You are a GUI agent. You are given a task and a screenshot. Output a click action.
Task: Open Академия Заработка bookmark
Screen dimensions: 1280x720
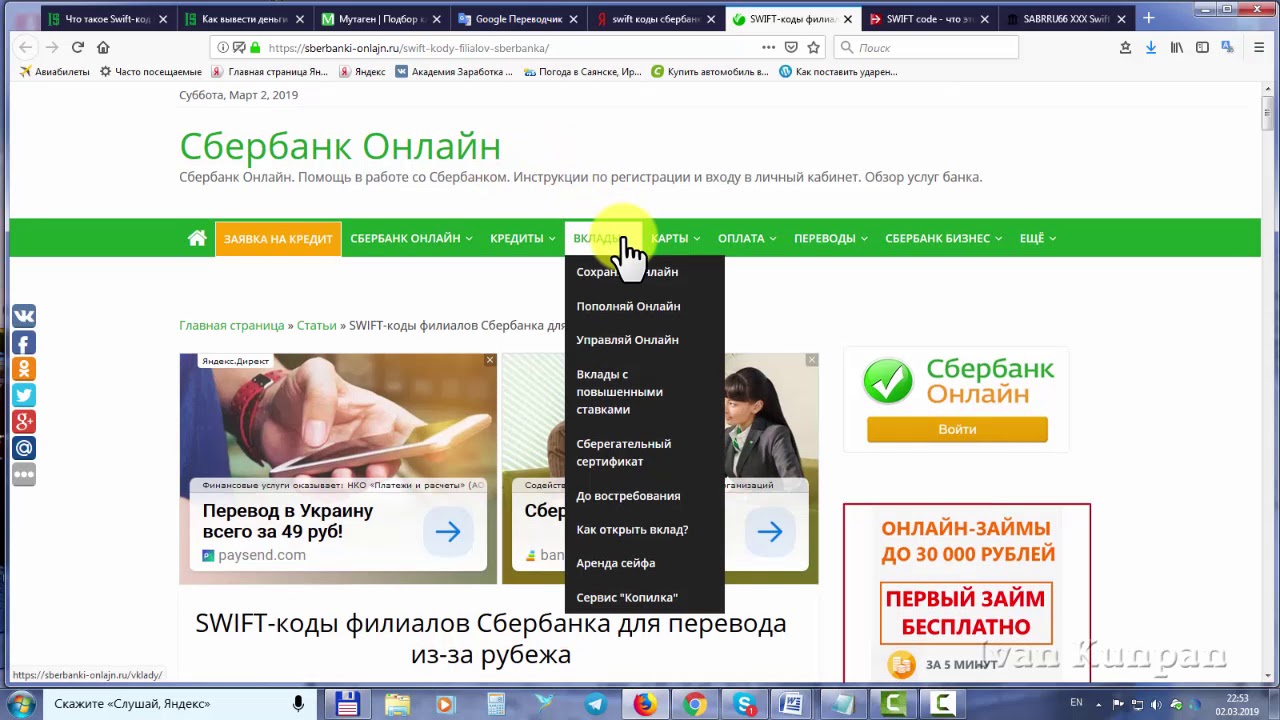point(454,72)
